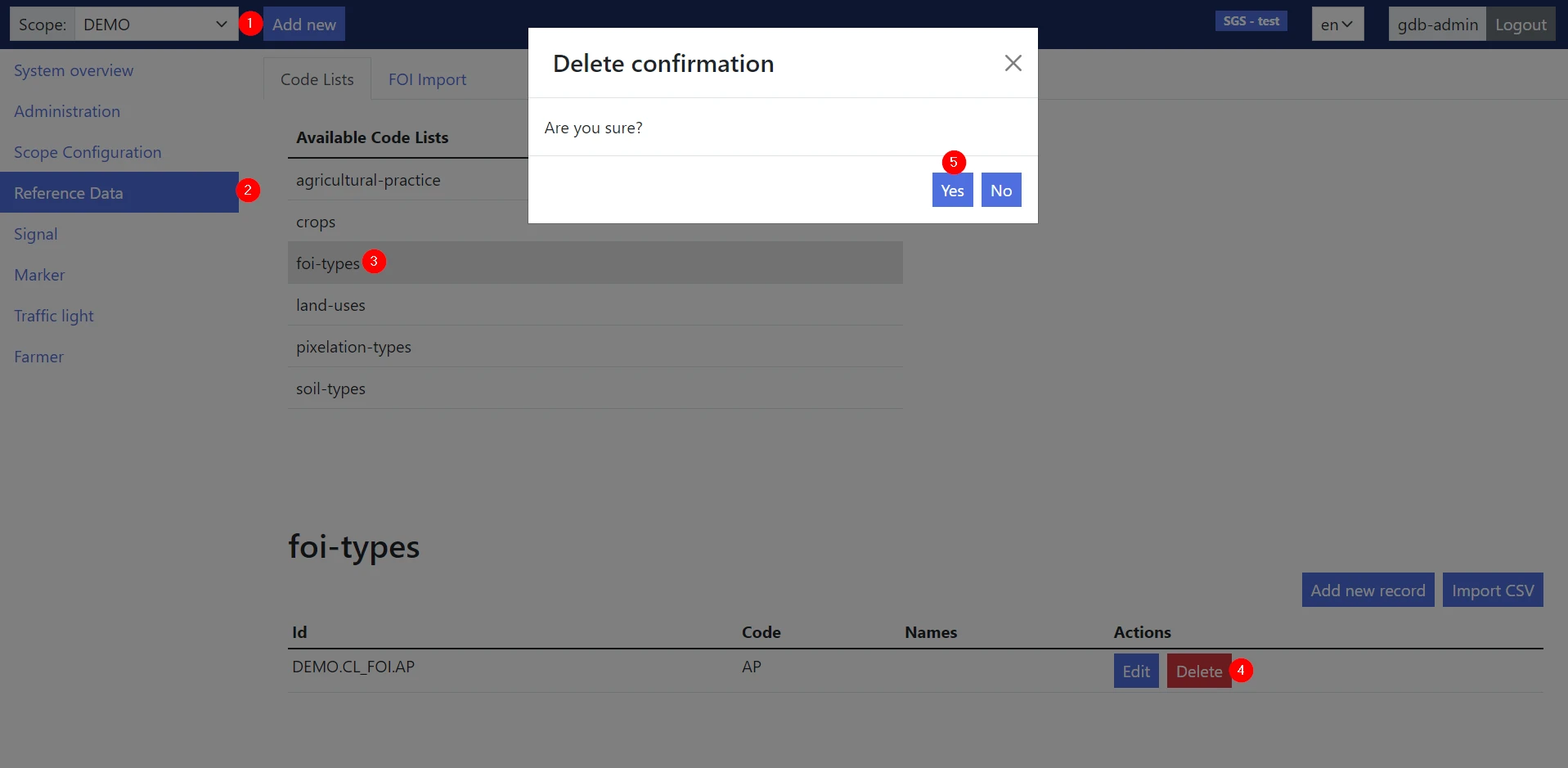Image resolution: width=1568 pixels, height=768 pixels.
Task: Switch to the FOI Import tab
Action: pos(427,79)
